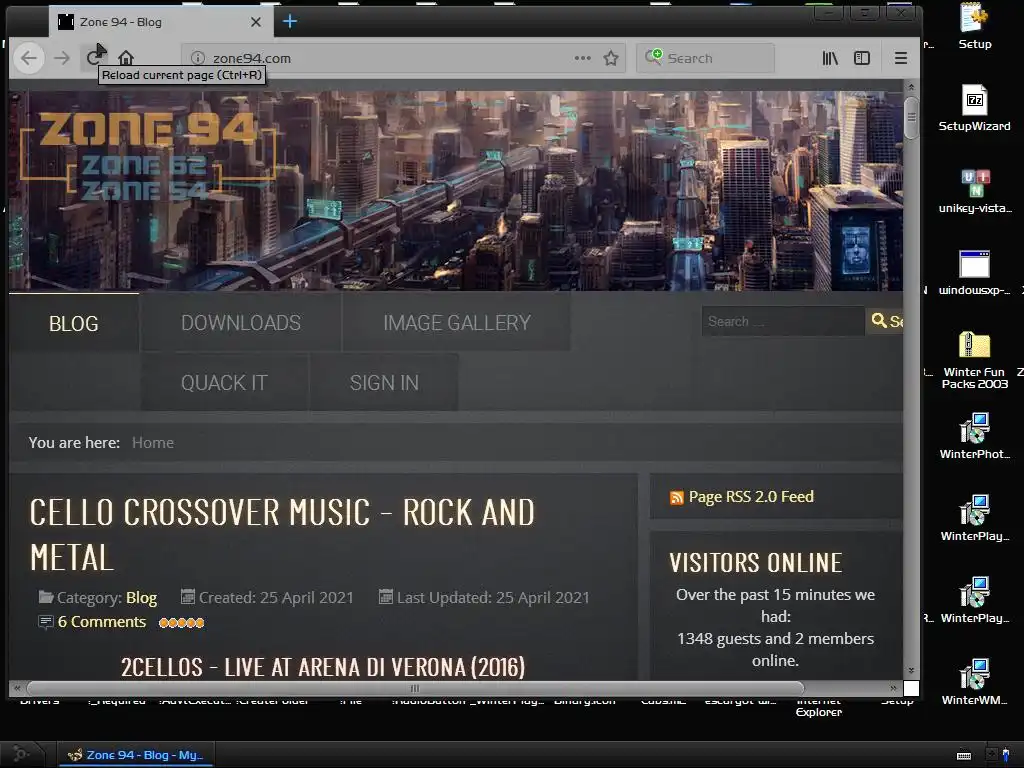Select the windowsxp desktop icon
The image size is (1024, 768).
click(974, 272)
